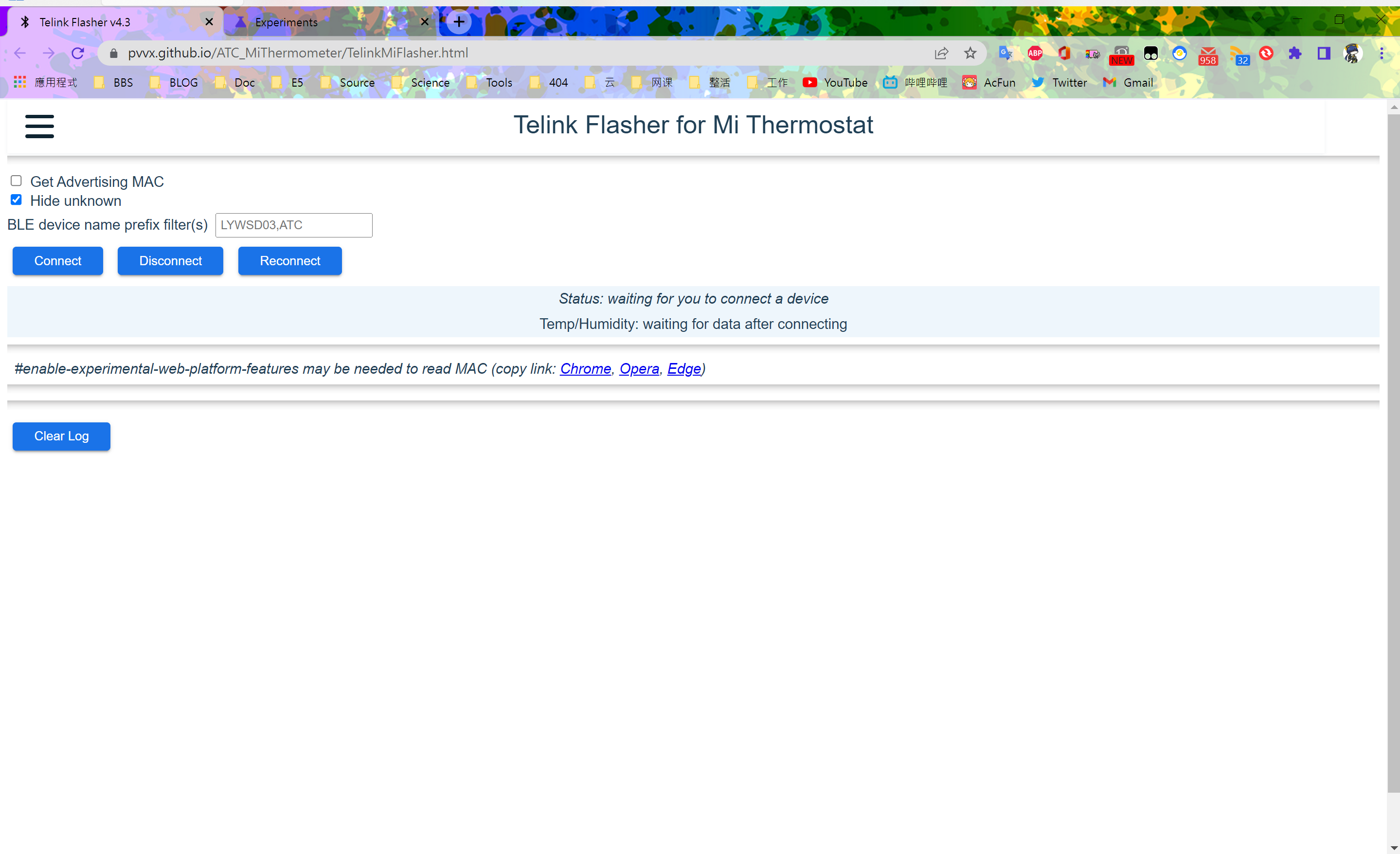This screenshot has width=1400, height=854.
Task: Click the Disconnect button
Action: 170,261
